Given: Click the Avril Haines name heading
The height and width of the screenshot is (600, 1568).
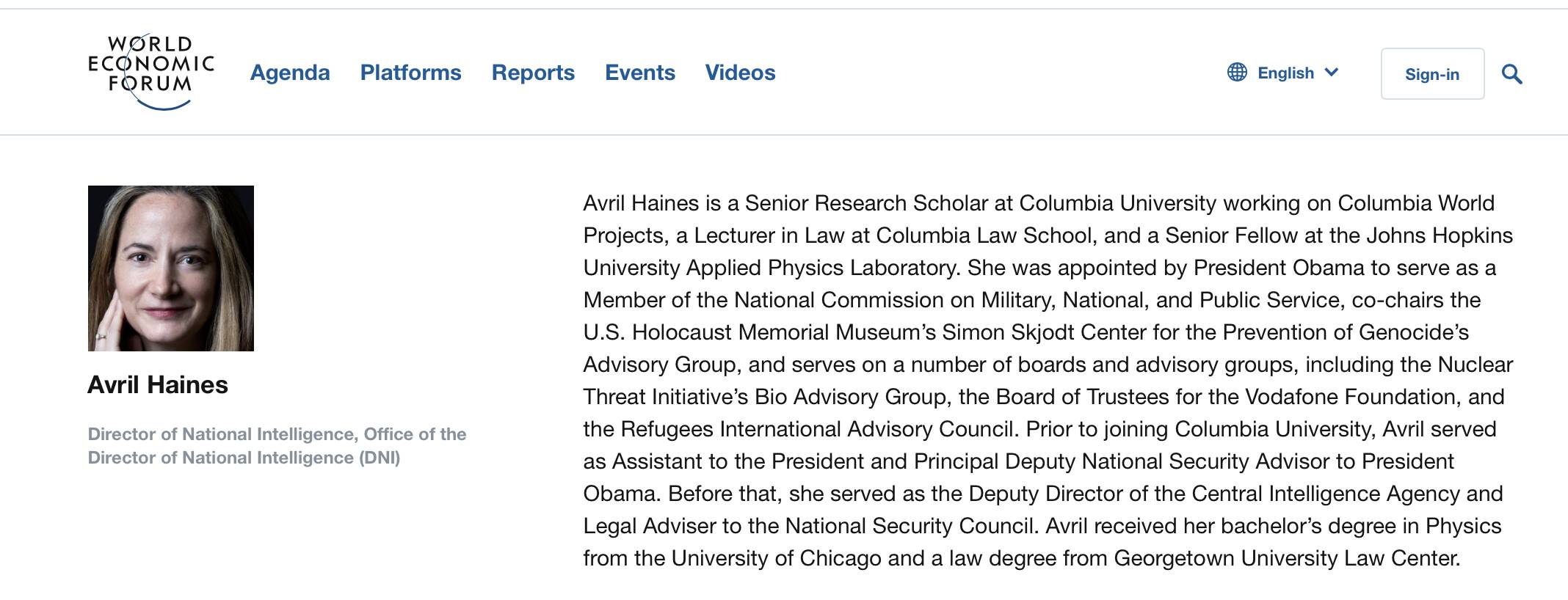Looking at the screenshot, I should click(x=158, y=385).
